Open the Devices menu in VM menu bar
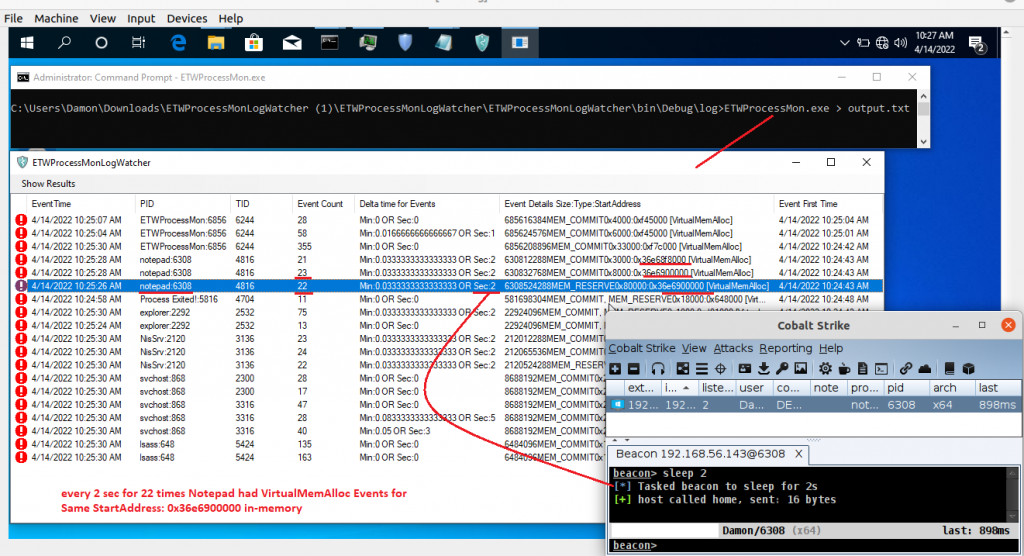 point(188,18)
